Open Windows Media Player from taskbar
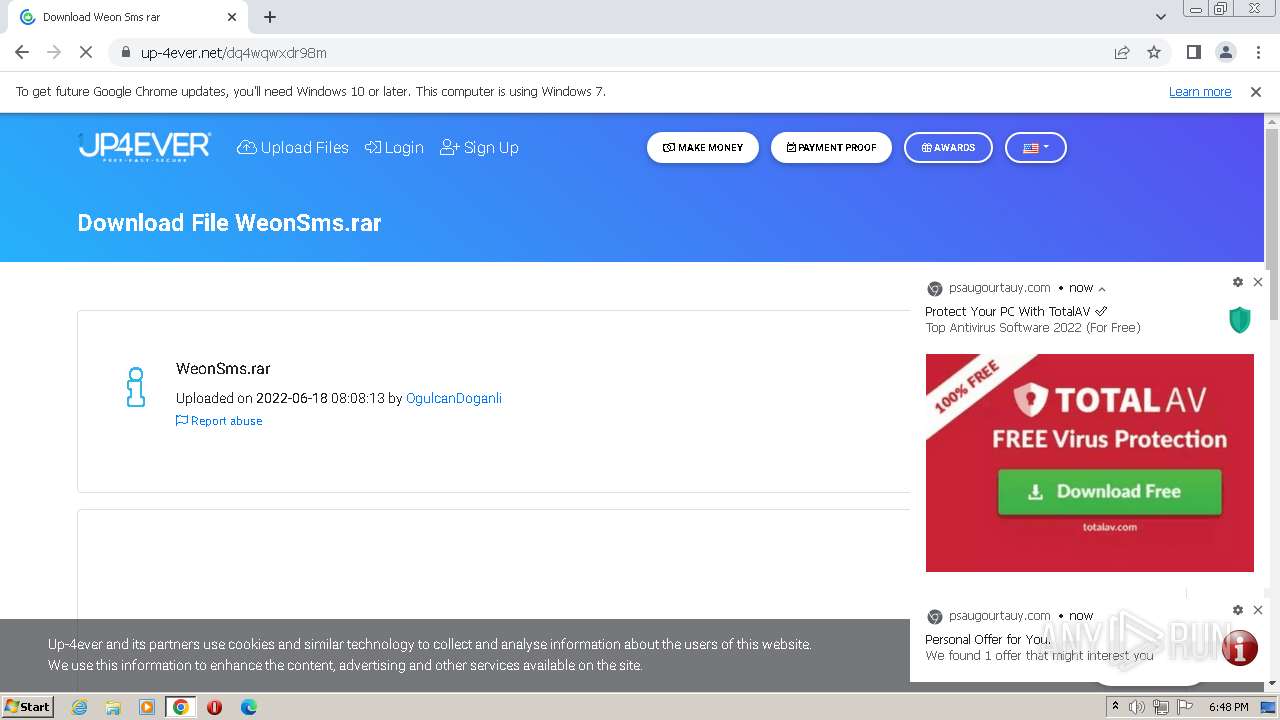1280x720 pixels. click(147, 707)
